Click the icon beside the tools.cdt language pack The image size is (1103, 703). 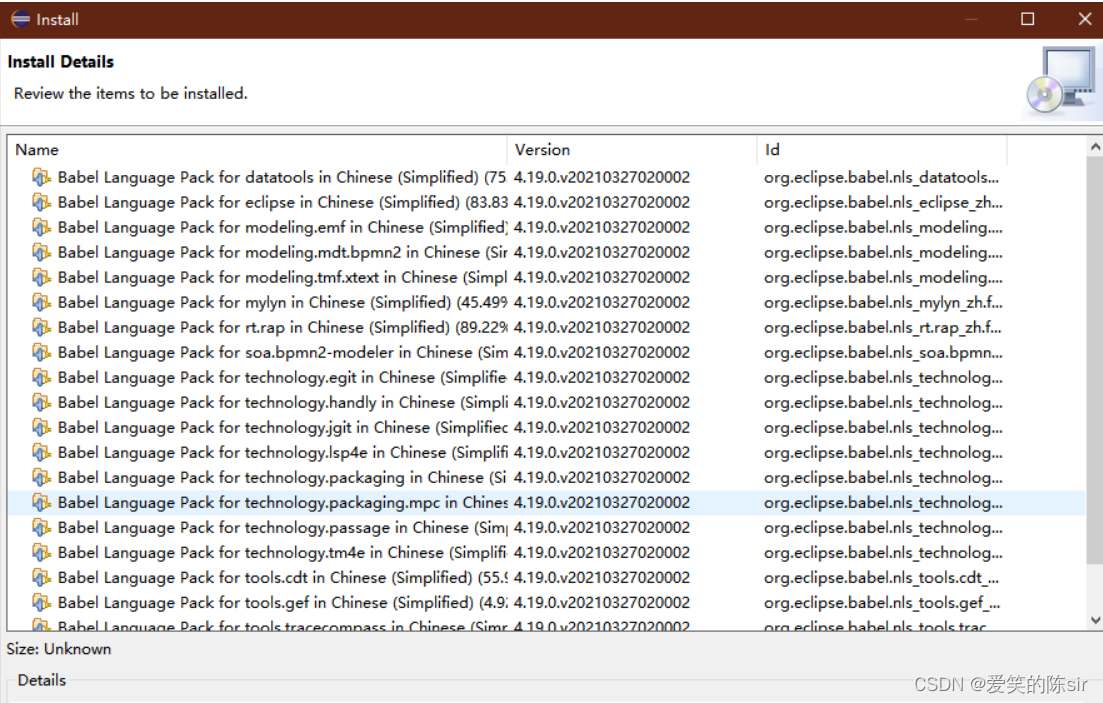pyautogui.click(x=42, y=577)
